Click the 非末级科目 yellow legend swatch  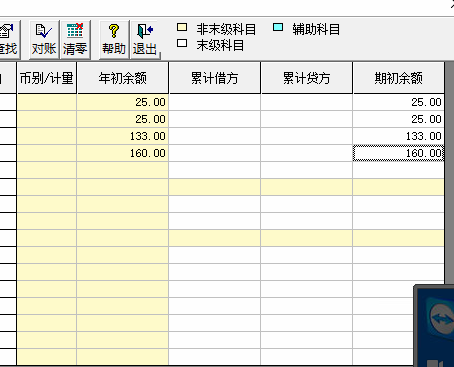point(182,27)
